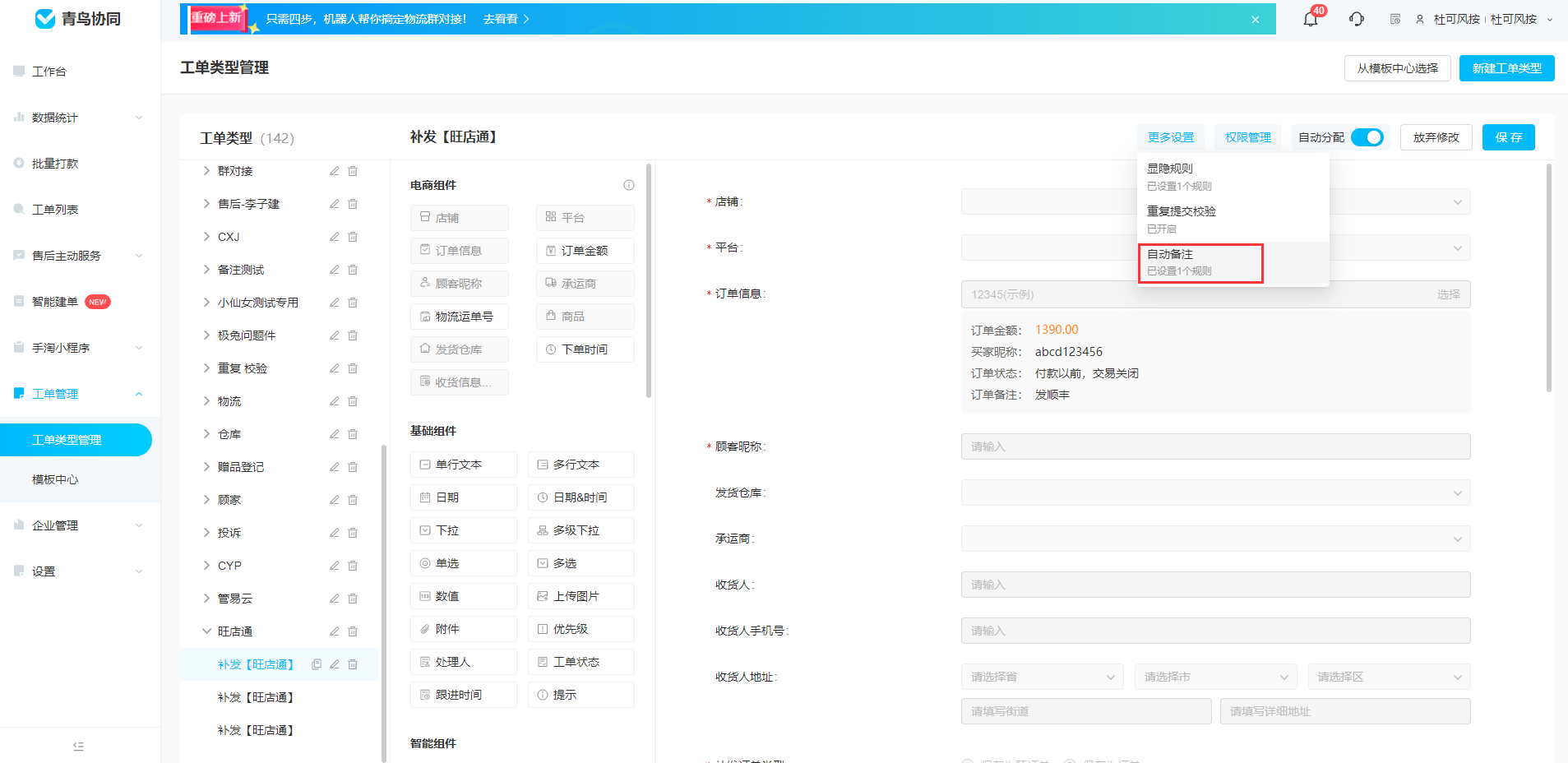Delete the selected 补发【旺店通】 entry

pos(353,664)
